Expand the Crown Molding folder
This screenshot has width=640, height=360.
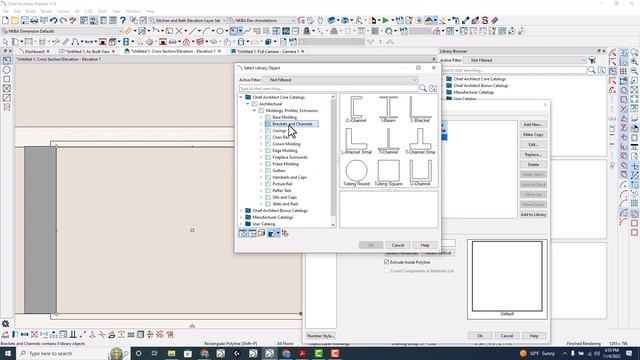261,144
